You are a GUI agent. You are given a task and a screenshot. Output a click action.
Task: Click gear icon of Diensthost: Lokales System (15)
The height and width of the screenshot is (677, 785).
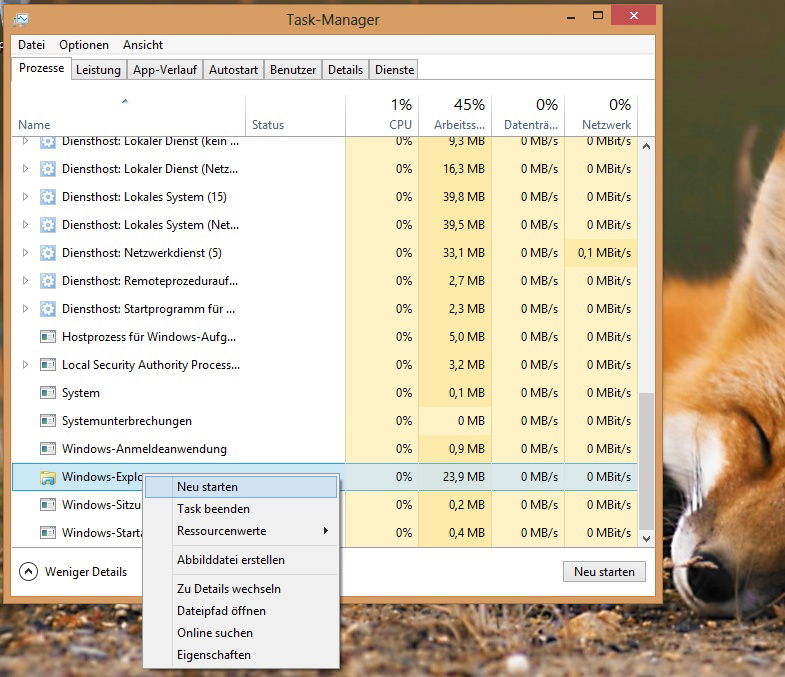(48, 197)
